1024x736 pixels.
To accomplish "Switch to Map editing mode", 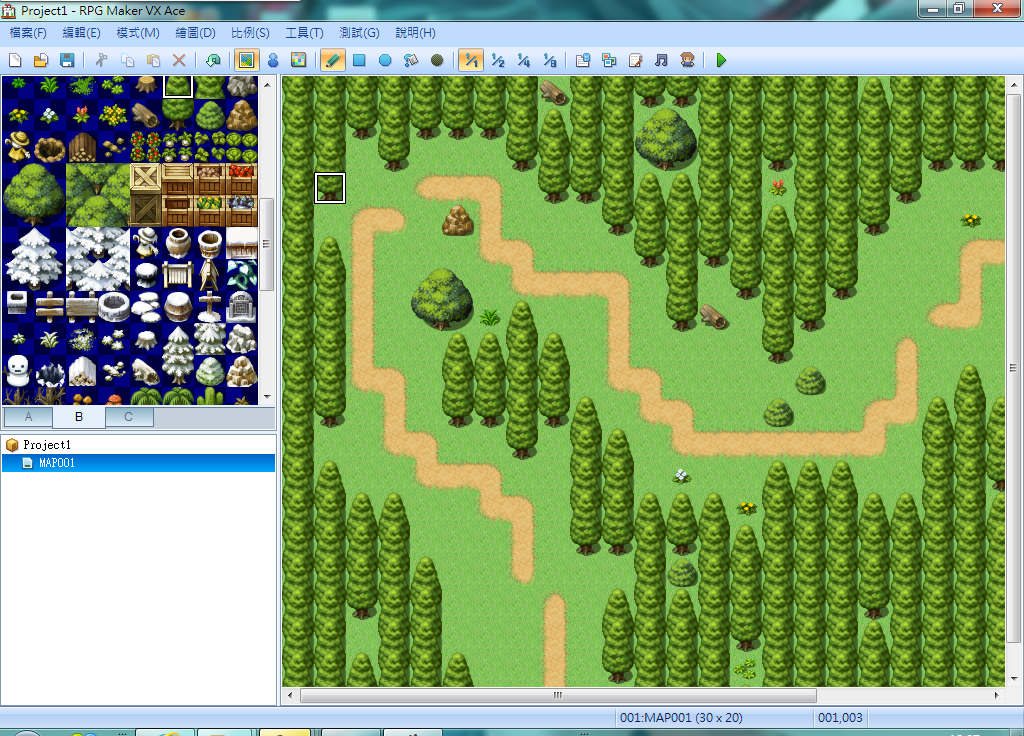I will click(246, 61).
